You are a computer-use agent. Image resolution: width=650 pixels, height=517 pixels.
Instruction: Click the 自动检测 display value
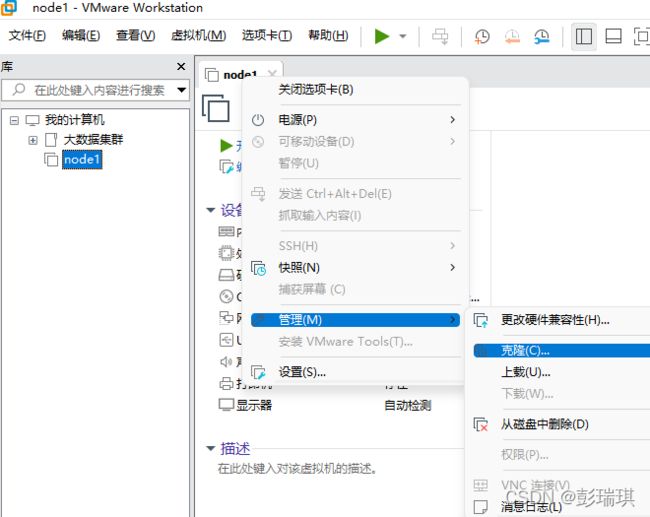click(407, 405)
